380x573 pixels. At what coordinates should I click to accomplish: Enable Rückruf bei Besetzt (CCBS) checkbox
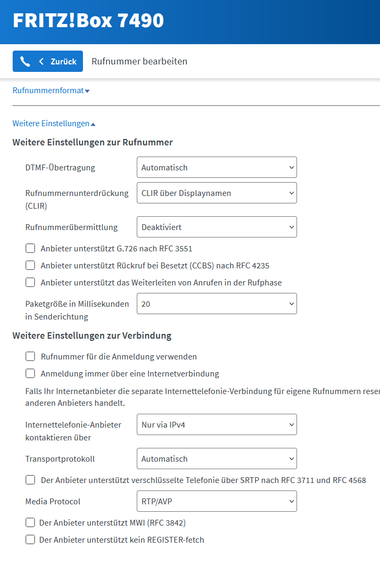click(x=30, y=265)
